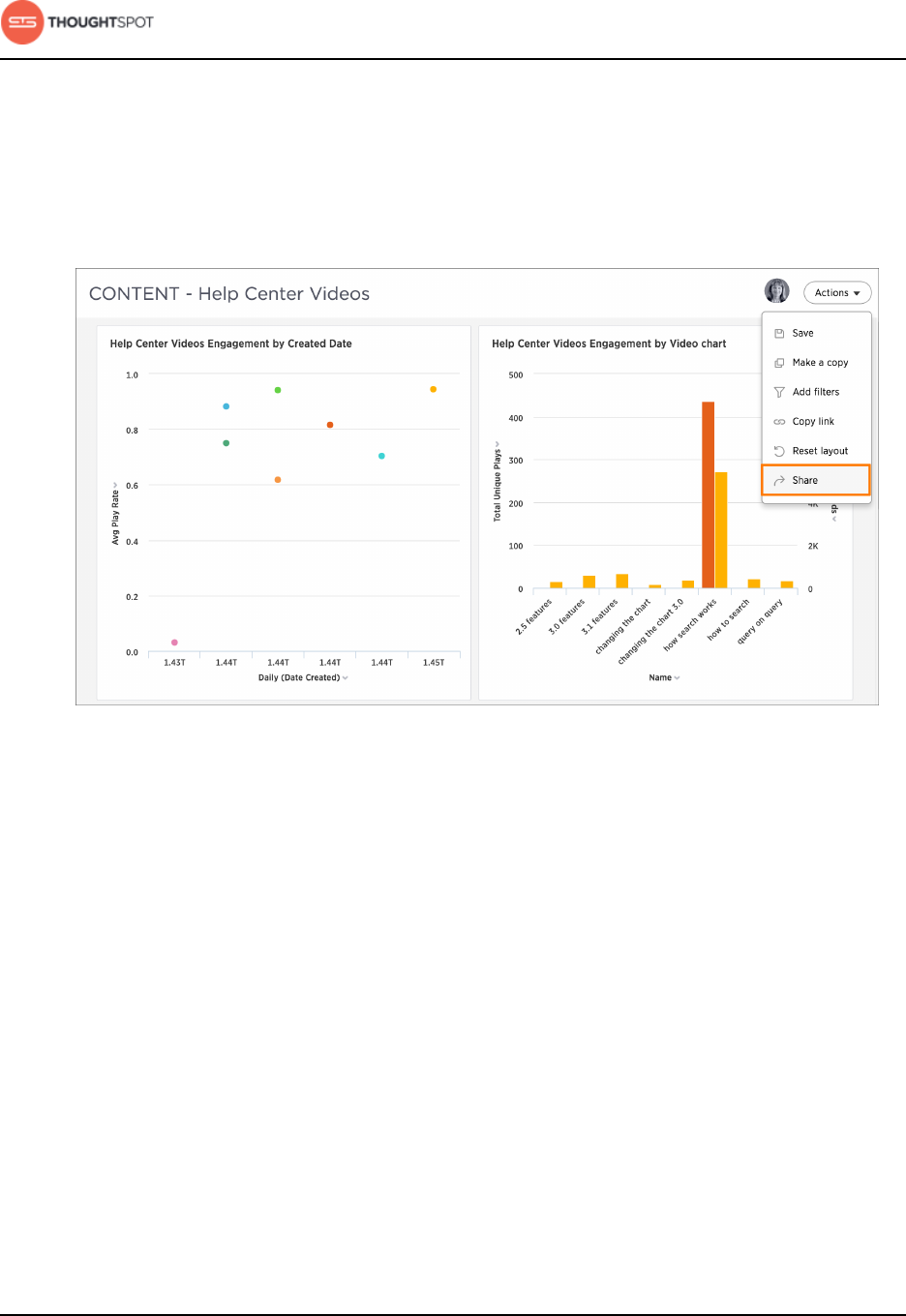
Task: Click the Reset layout circular arrow icon
Action: click(x=779, y=451)
